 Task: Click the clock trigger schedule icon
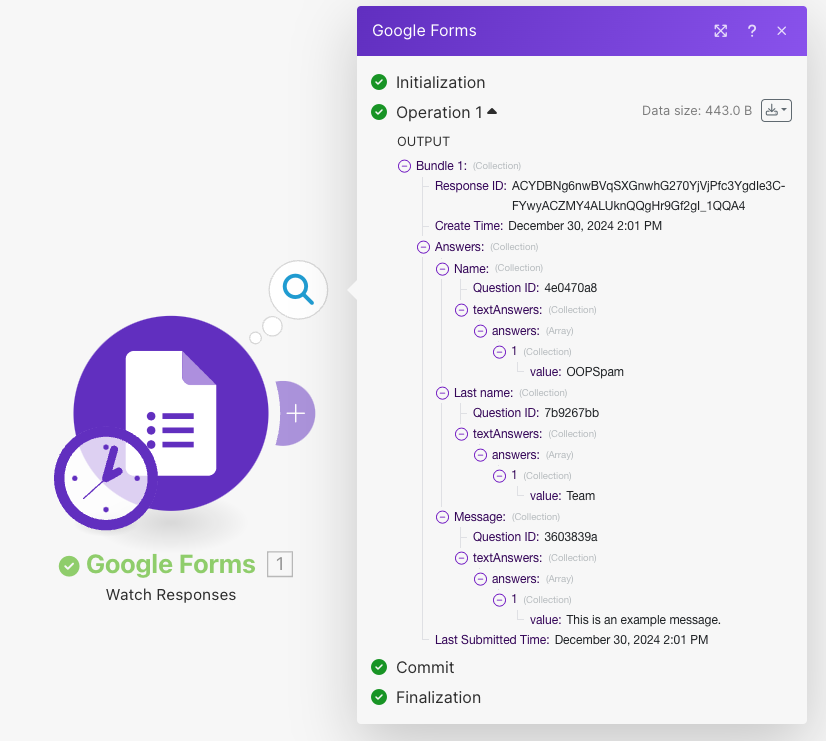(106, 479)
